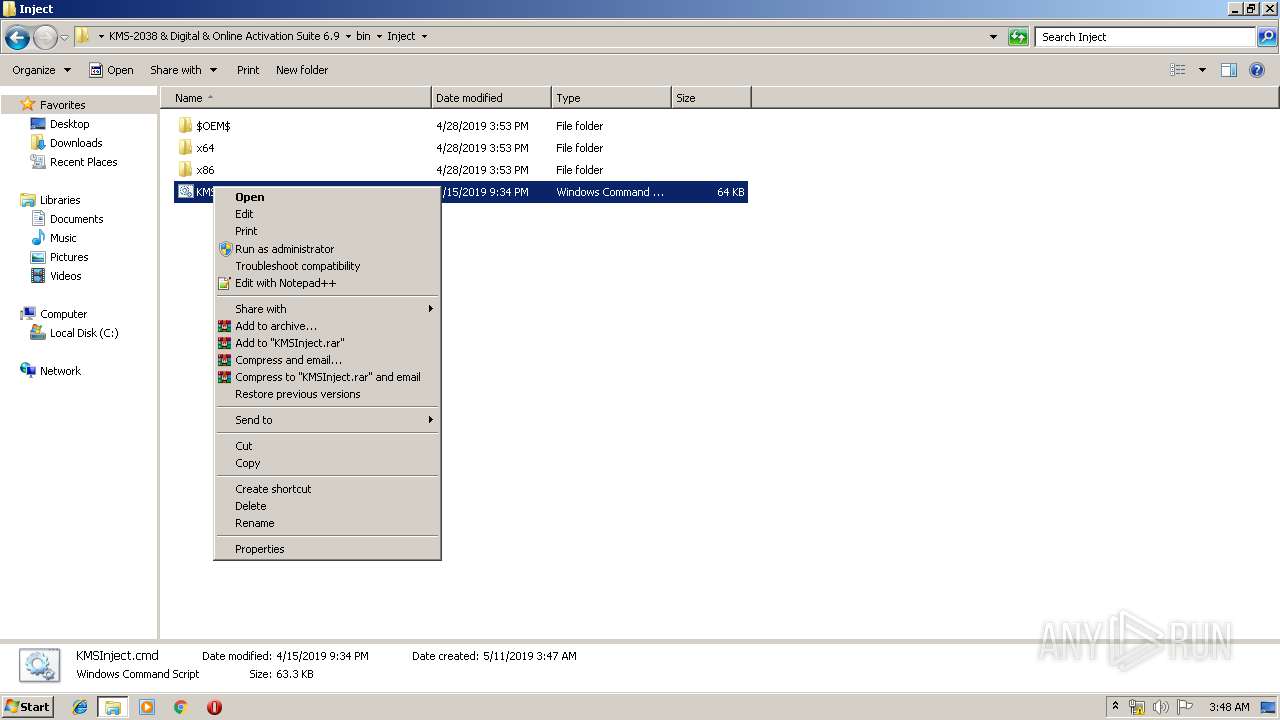The width and height of the screenshot is (1280, 720).
Task: Click the Search Inject field
Action: [x=1146, y=37]
